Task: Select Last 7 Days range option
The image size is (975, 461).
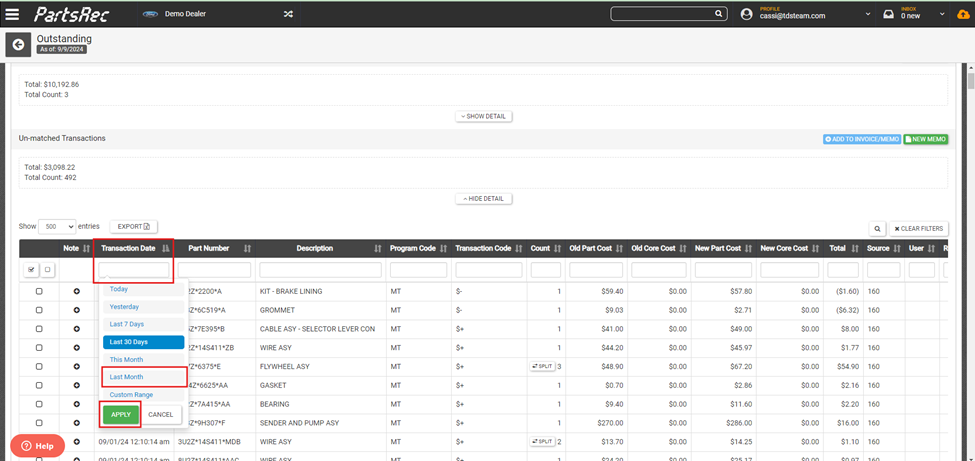Action: [x=144, y=324]
